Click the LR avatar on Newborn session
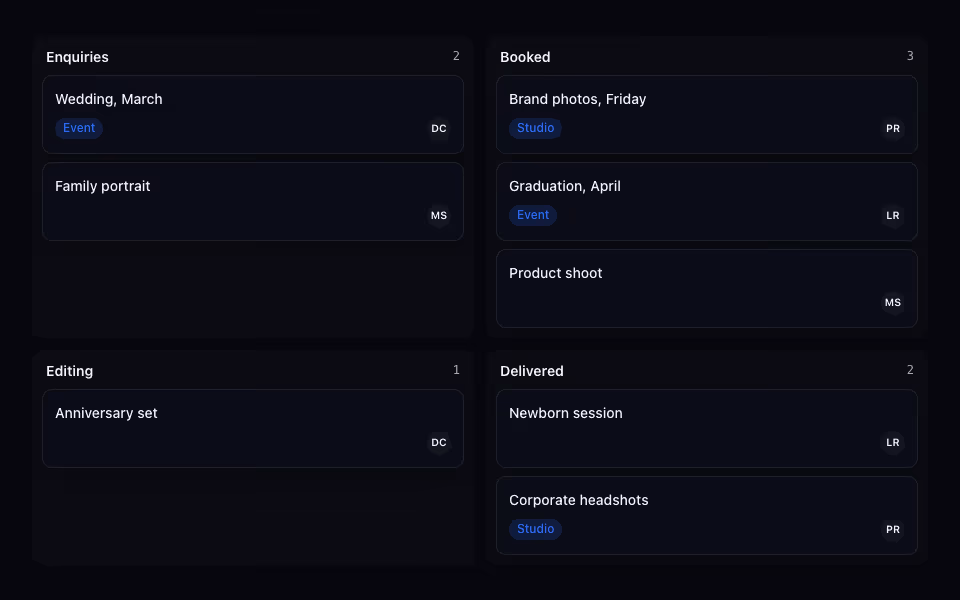 [x=893, y=443]
